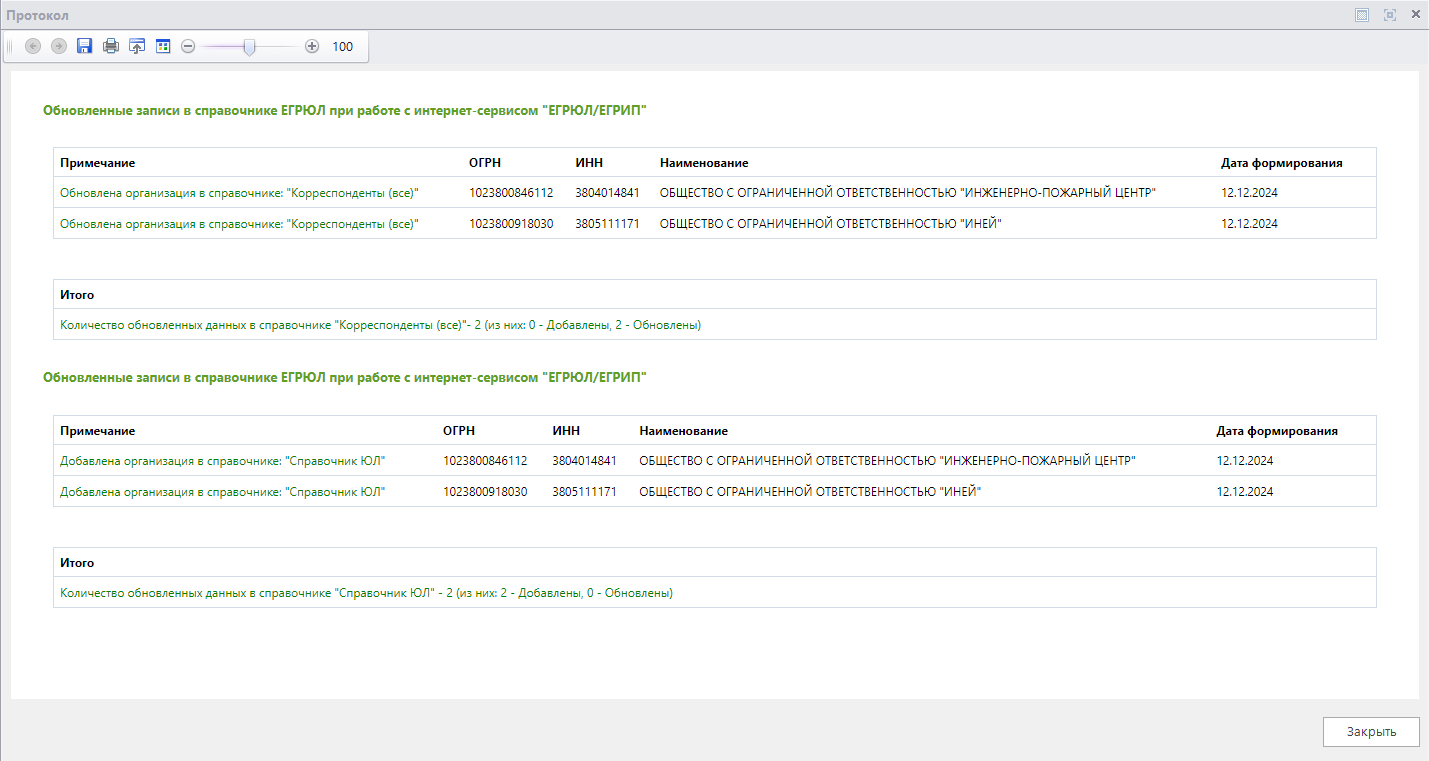1429x761 pixels.
Task: Click the Протокол window title
Action: click(x=38, y=16)
